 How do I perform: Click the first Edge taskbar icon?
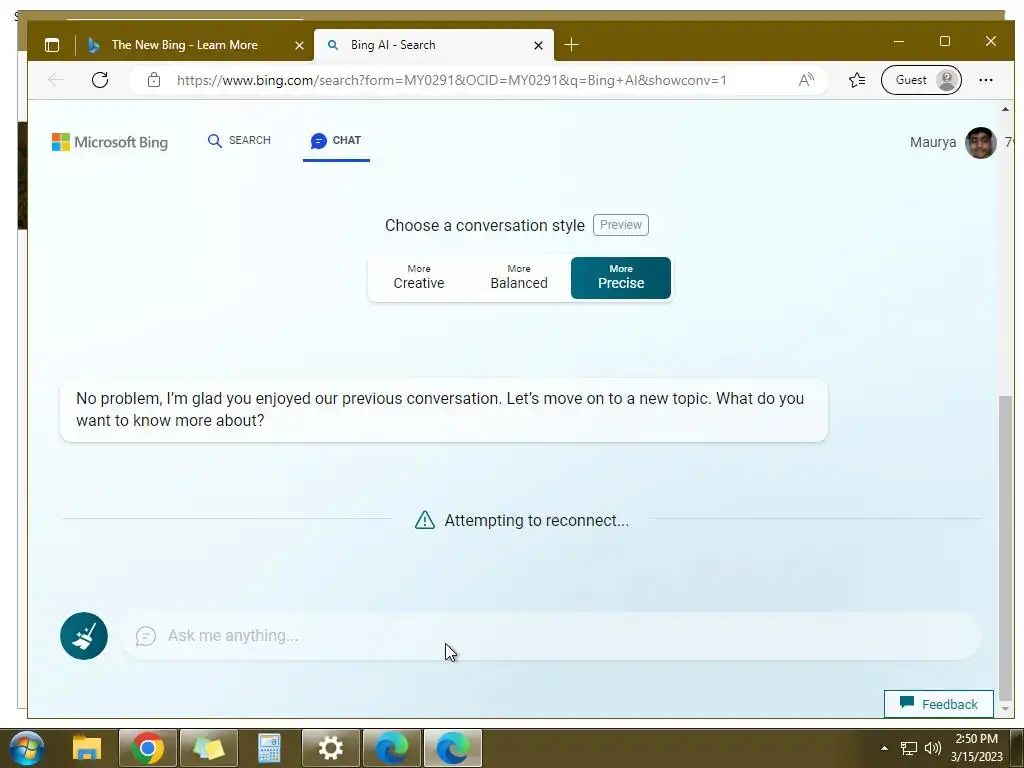point(392,748)
